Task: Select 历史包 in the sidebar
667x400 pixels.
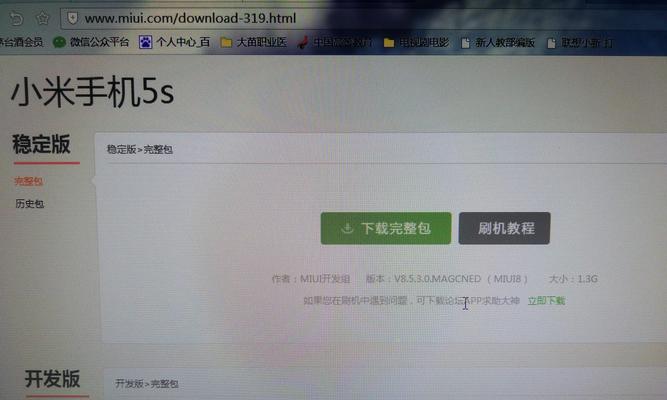Action: pyautogui.click(x=30, y=204)
